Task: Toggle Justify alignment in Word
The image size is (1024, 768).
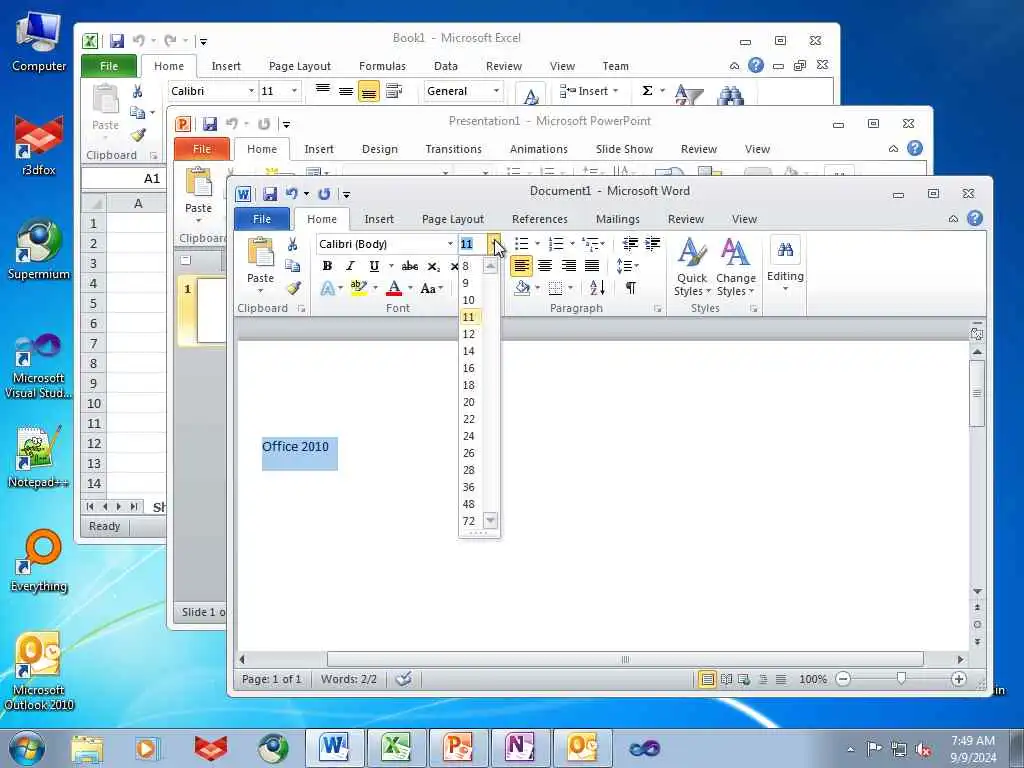Action: click(x=592, y=266)
